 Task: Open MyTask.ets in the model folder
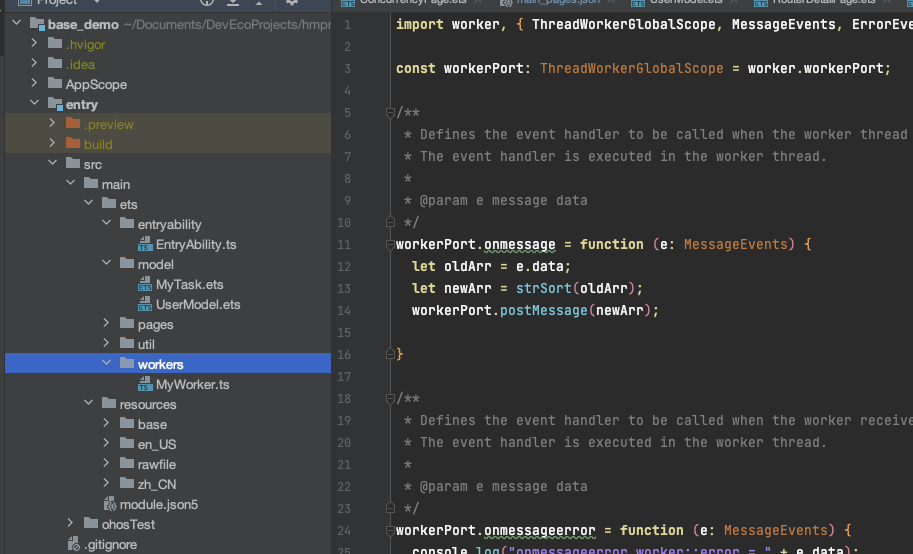[189, 284]
